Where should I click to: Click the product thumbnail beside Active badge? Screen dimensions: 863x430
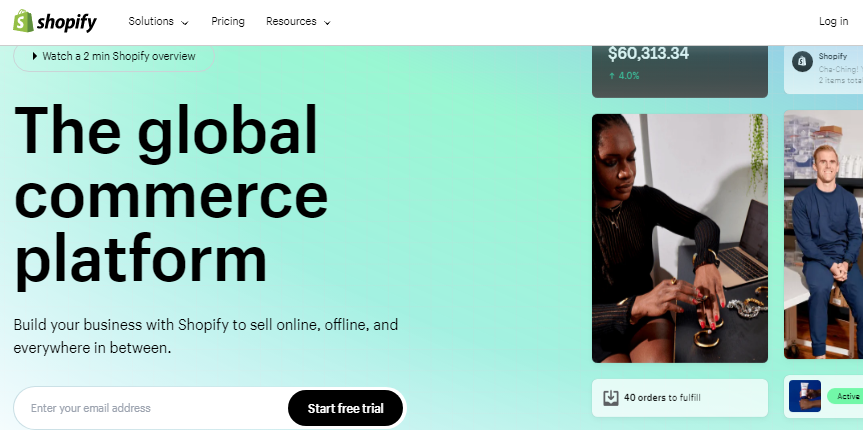tap(805, 396)
